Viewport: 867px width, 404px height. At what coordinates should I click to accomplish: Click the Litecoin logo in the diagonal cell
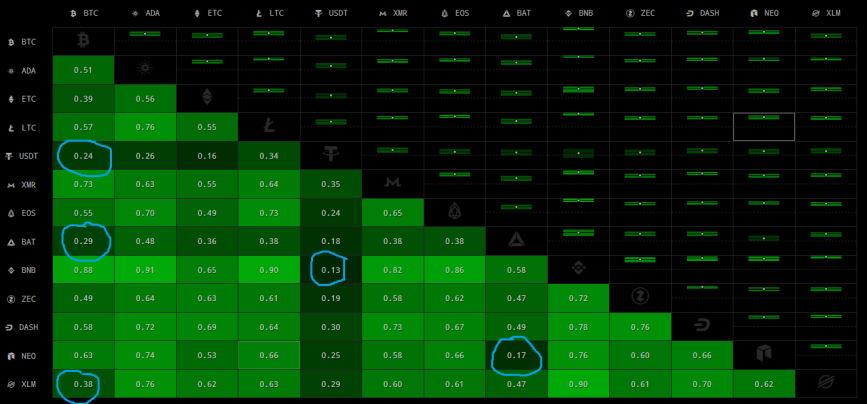(x=269, y=127)
